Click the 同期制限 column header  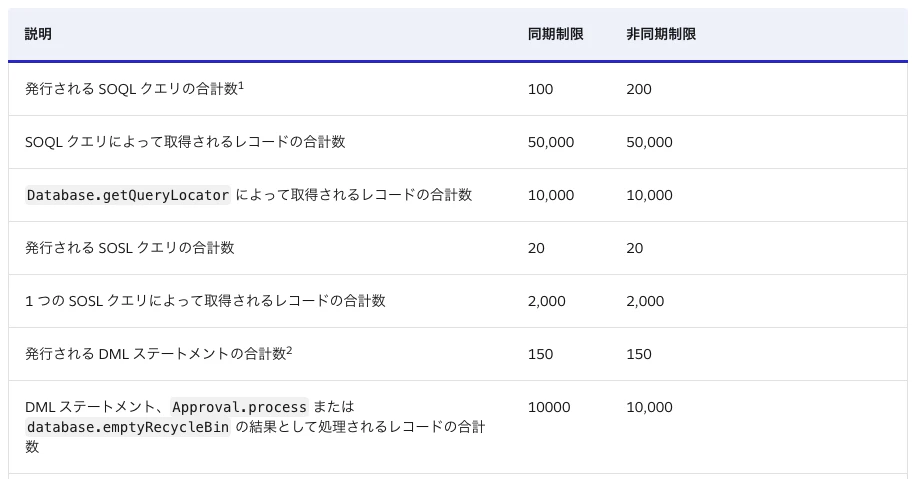click(555, 34)
